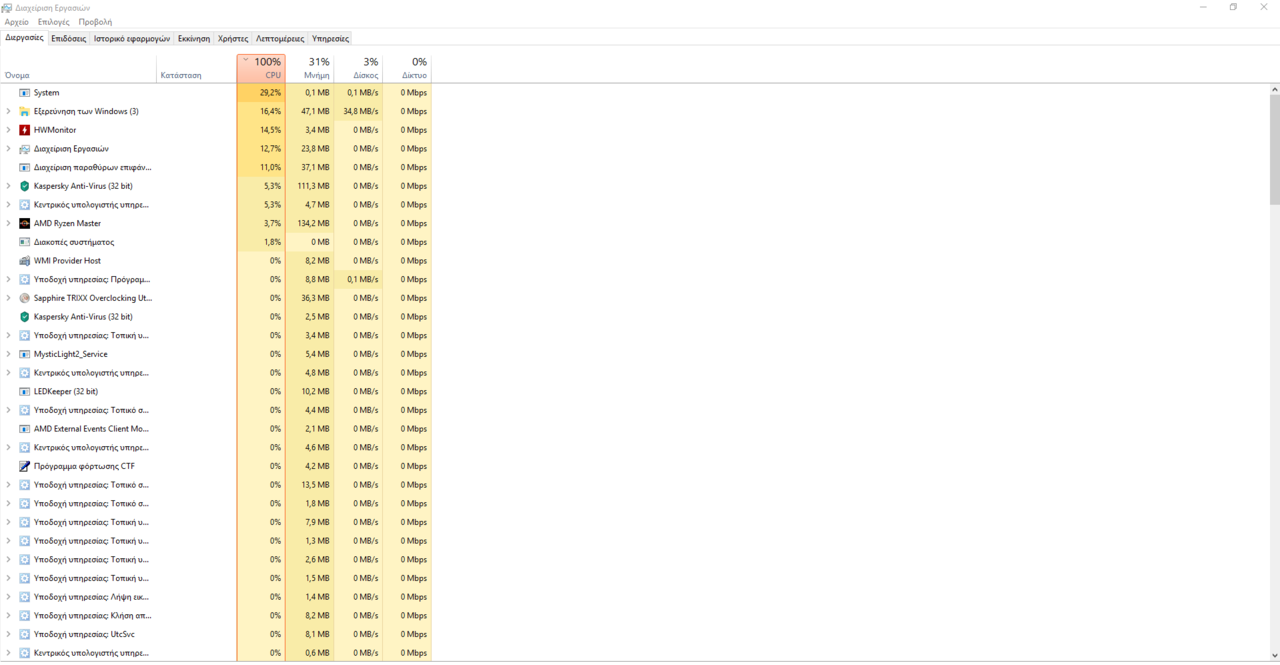The height and width of the screenshot is (665, 1280).
Task: Click the AMD External Events Client icon
Action: click(25, 429)
